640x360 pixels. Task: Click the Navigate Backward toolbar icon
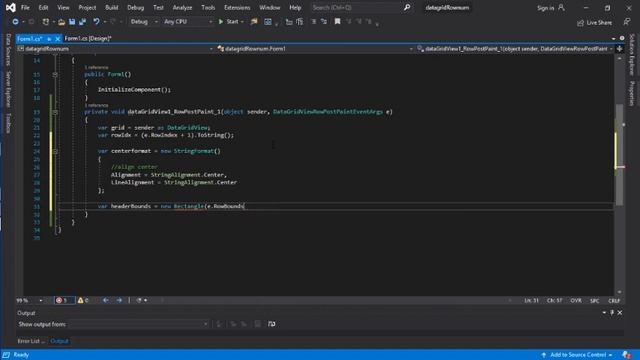15,22
